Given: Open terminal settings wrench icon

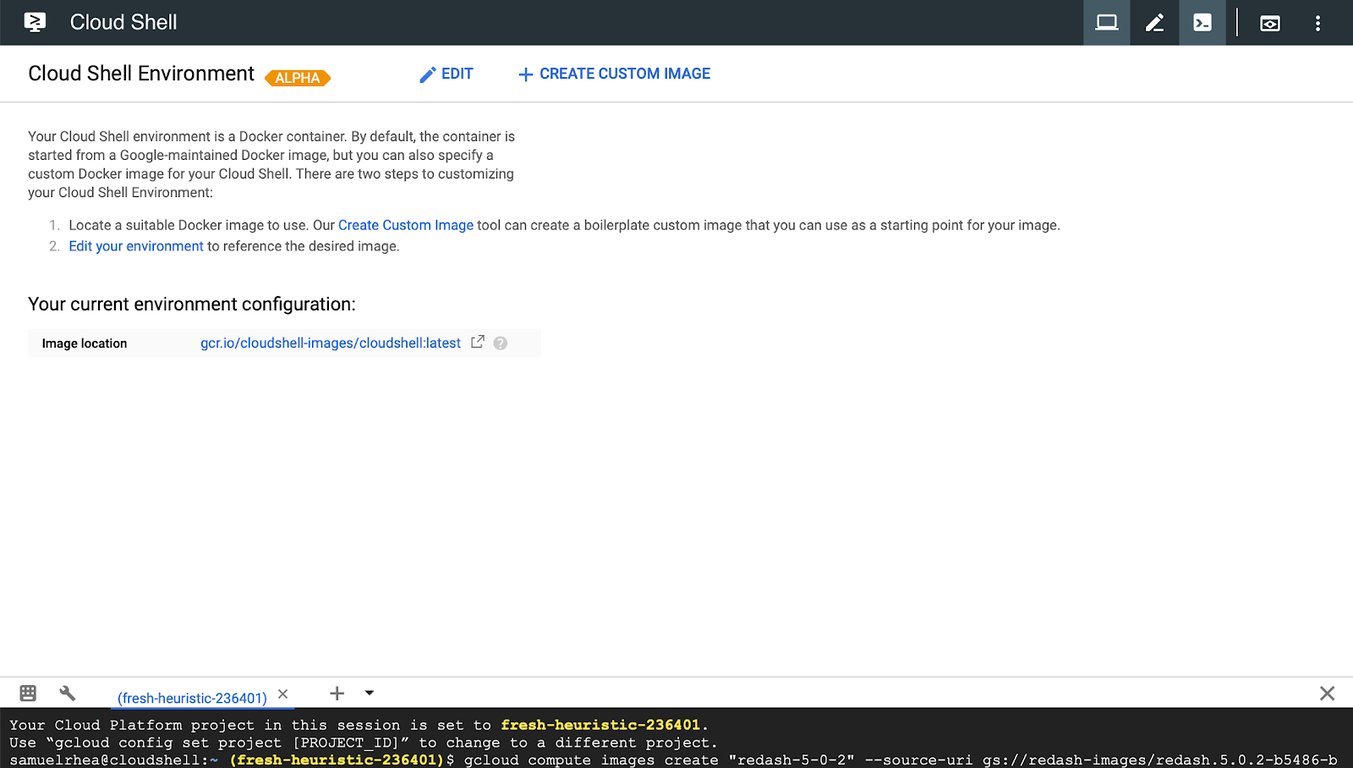Looking at the screenshot, I should click(x=68, y=693).
